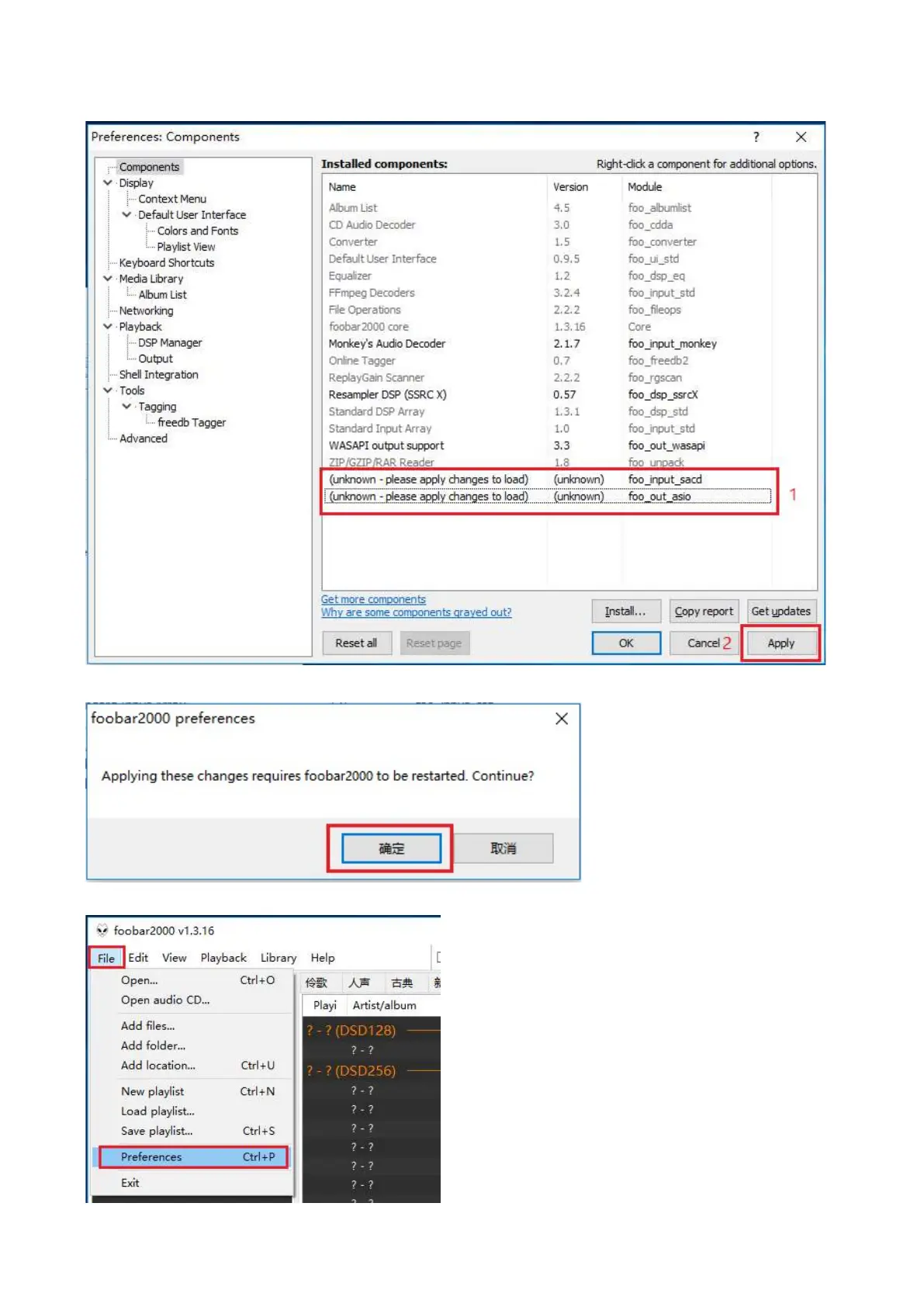Open the File menu in foobar2000
Viewport: 924px width, 1307px height.
(x=106, y=959)
